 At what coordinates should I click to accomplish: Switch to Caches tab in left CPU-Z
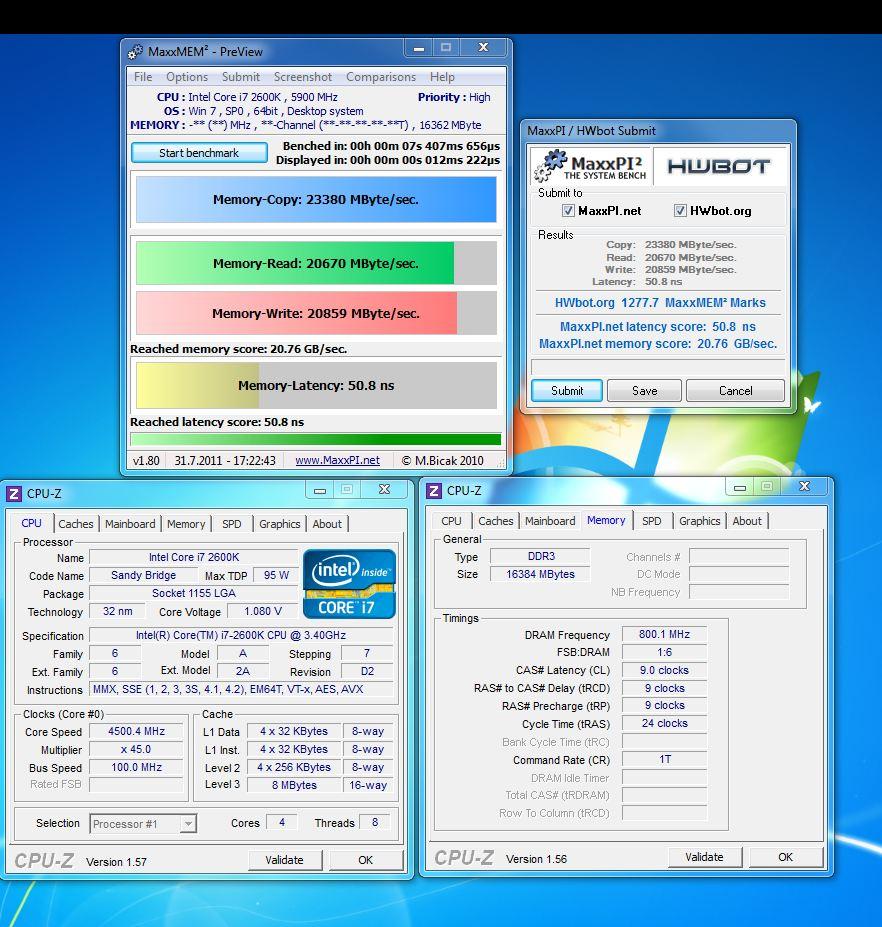(76, 524)
